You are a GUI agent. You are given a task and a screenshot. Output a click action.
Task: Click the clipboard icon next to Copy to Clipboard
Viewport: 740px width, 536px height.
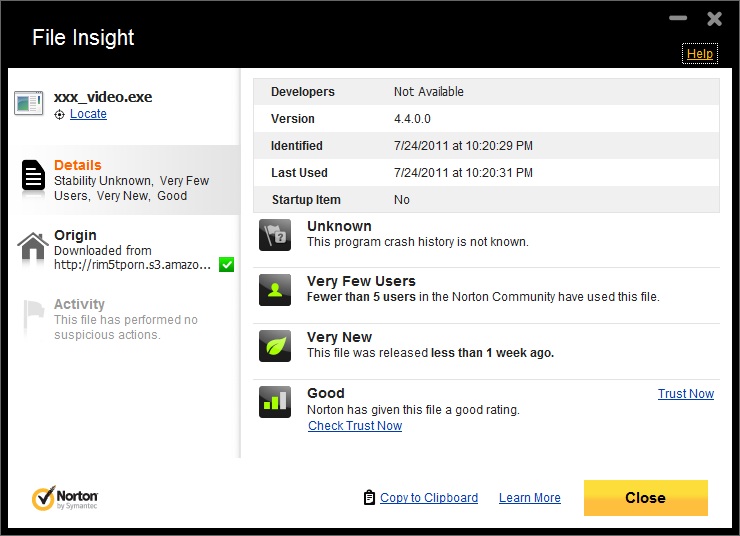(369, 498)
